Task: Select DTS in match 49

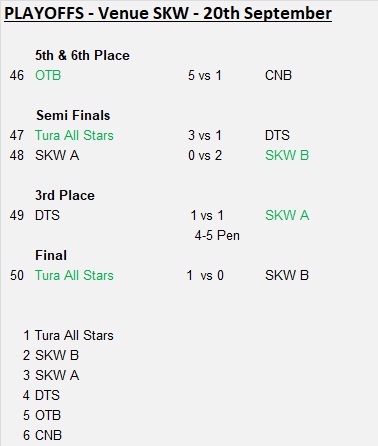Action: tap(47, 215)
